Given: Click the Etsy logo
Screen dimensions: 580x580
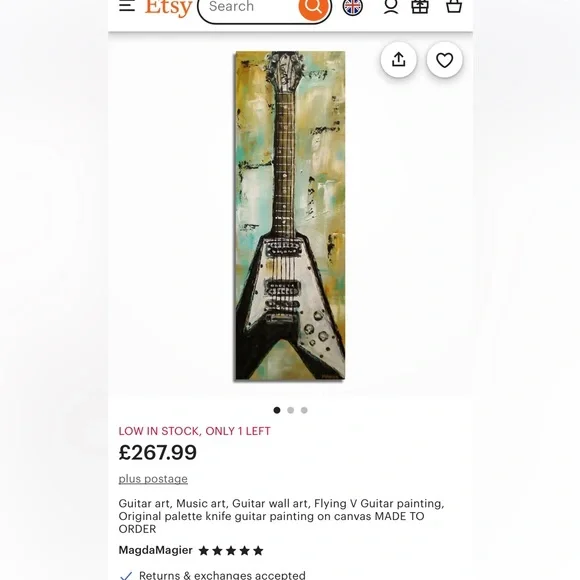Looking at the screenshot, I should 169,7.
